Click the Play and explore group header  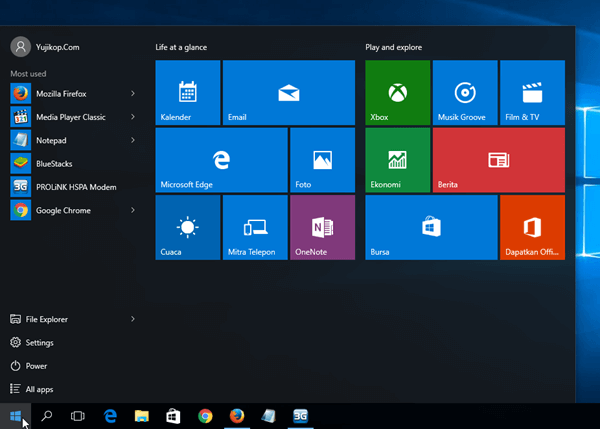point(393,47)
